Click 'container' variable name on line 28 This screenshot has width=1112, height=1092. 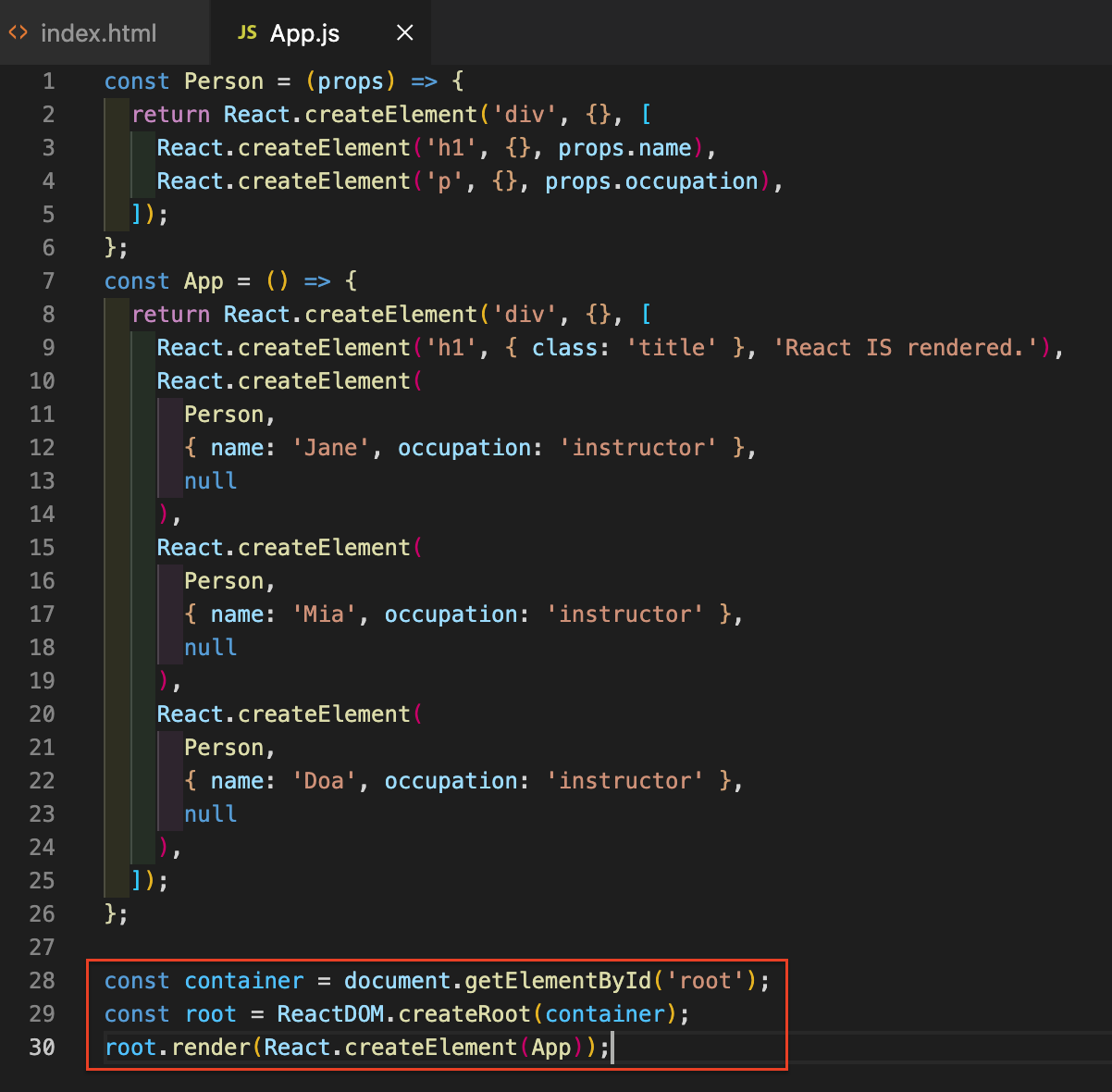click(x=244, y=981)
